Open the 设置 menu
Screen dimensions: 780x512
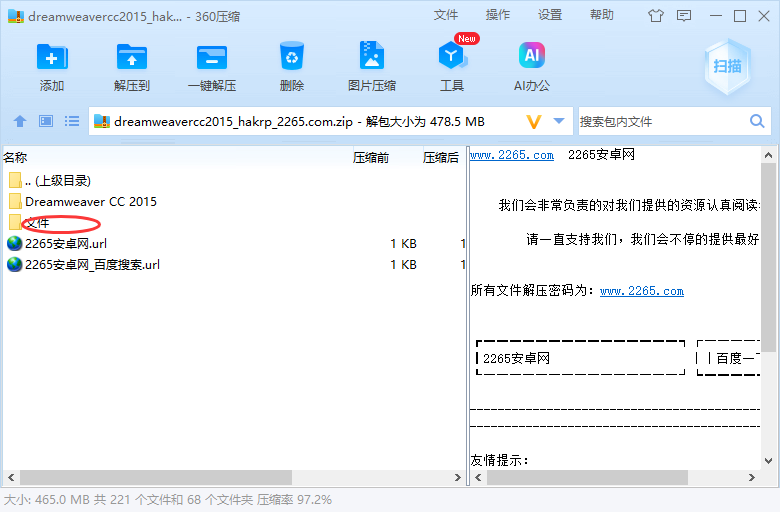pos(550,15)
